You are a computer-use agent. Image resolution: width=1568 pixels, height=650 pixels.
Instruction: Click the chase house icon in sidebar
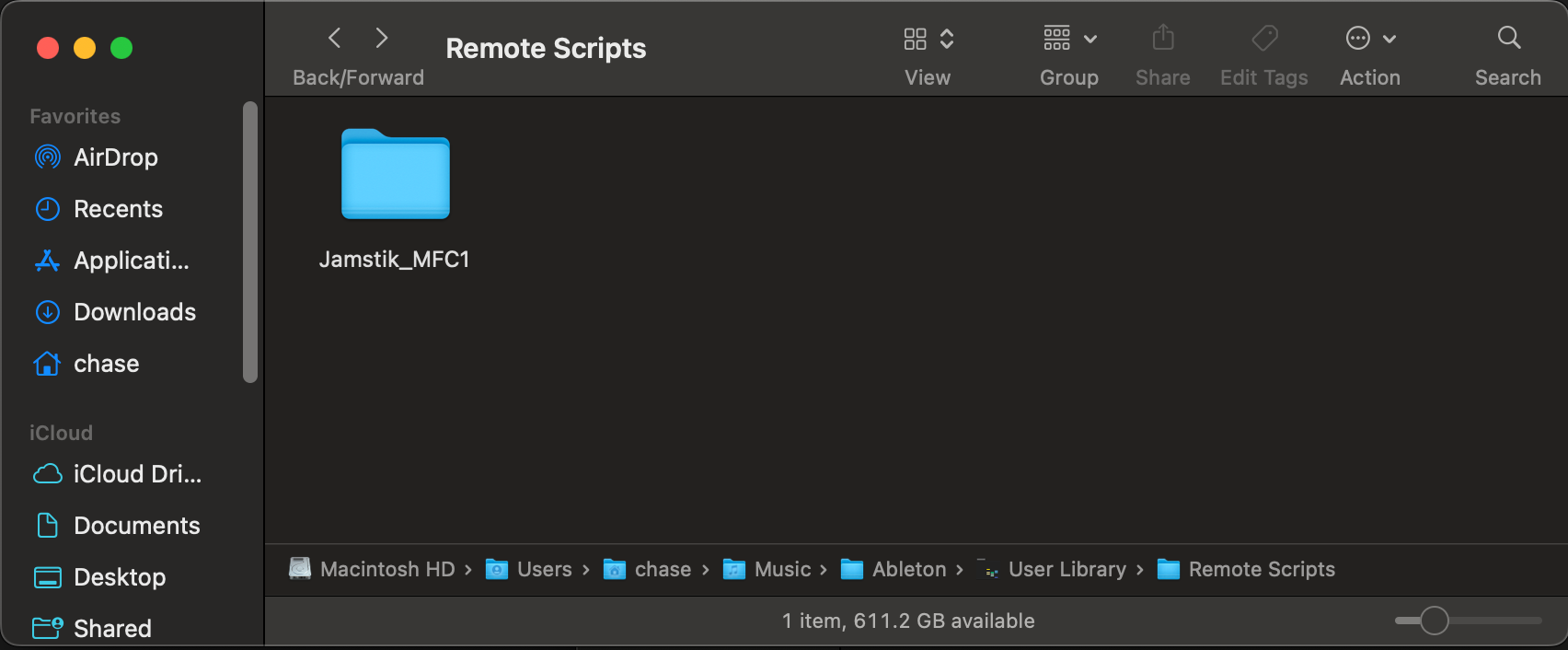(48, 364)
